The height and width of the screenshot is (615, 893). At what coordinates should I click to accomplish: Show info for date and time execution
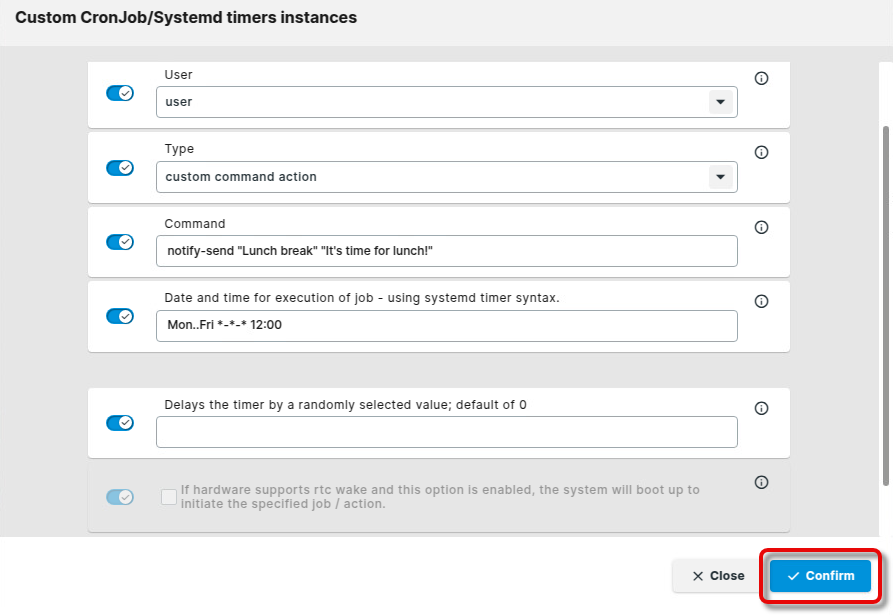point(761,301)
